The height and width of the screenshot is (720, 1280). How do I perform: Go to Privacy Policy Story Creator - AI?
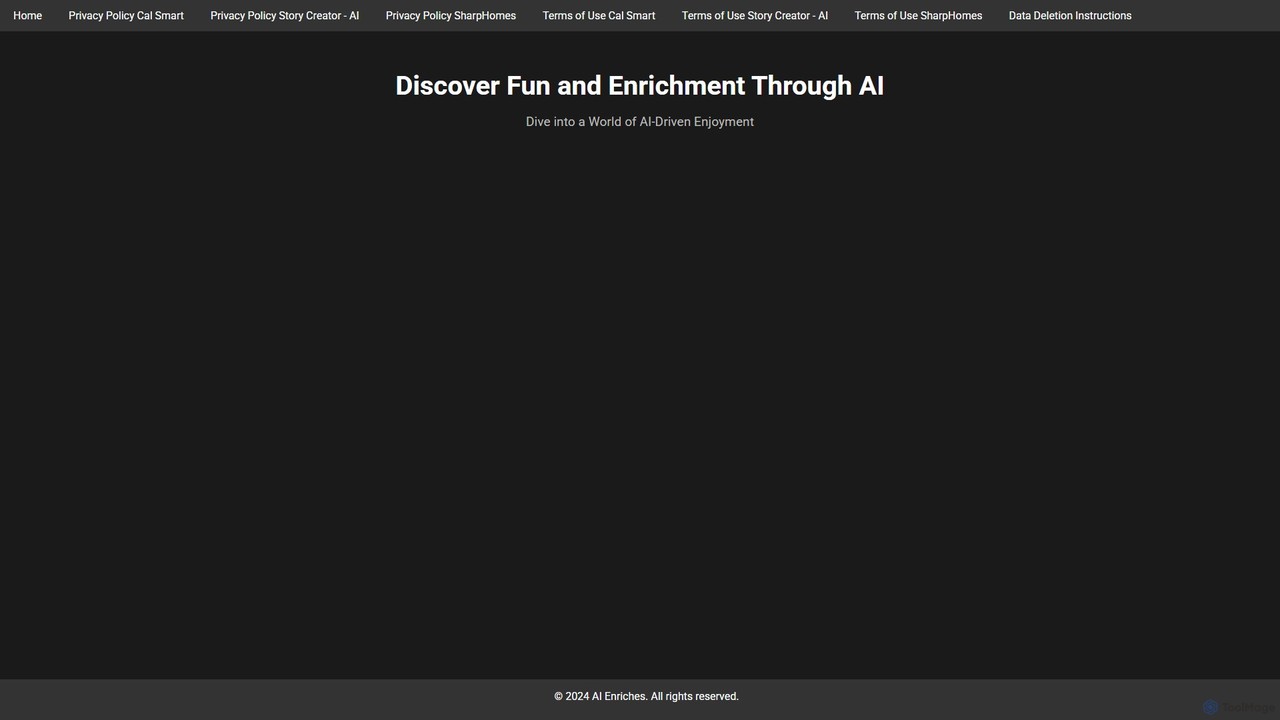click(284, 16)
